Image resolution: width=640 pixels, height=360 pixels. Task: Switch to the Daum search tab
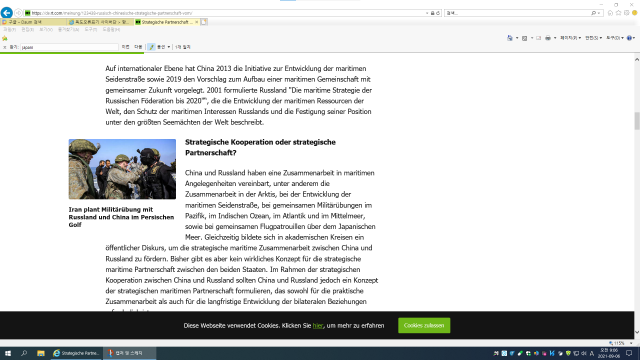coord(33,22)
